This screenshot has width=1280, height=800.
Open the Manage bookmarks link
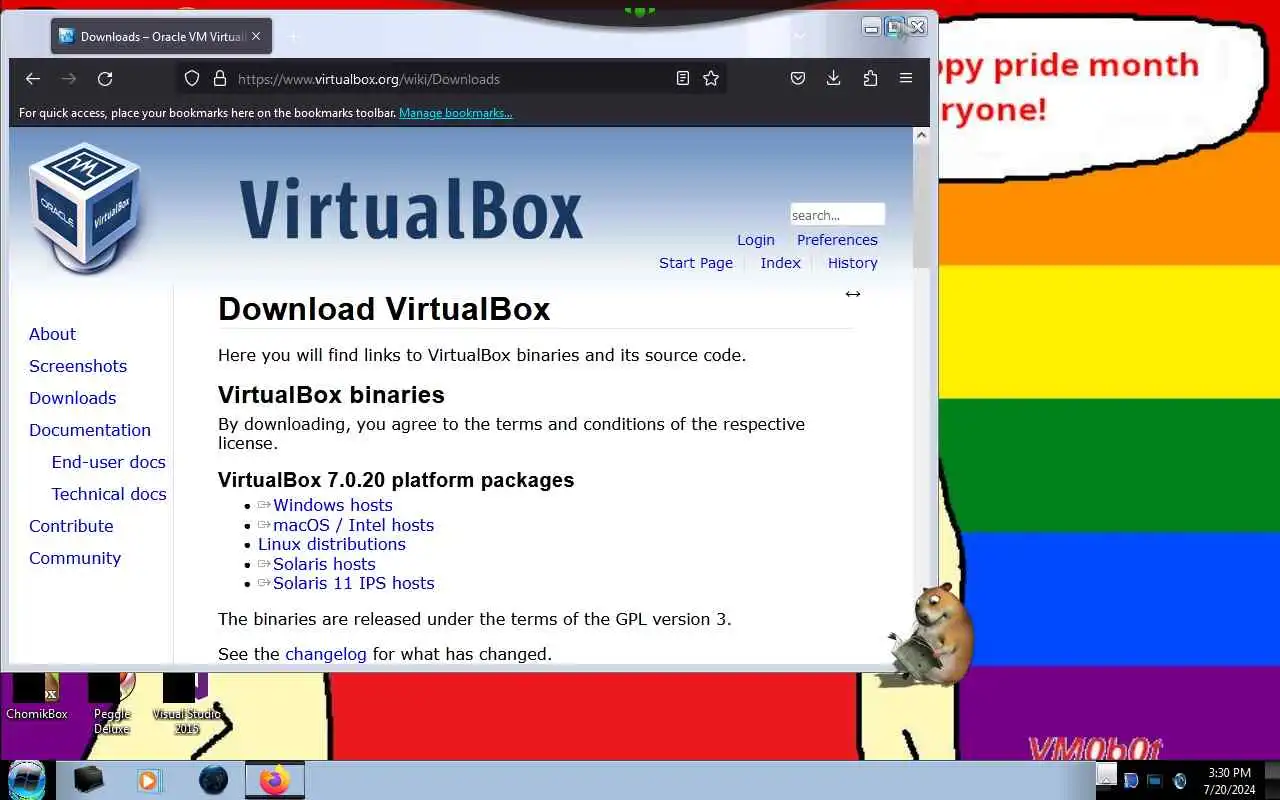coord(455,113)
